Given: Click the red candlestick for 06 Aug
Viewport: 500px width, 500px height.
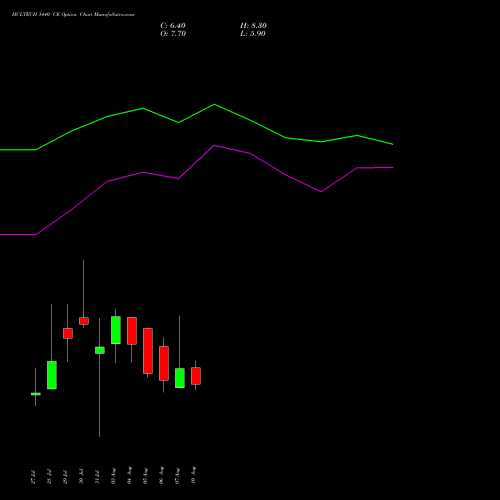Looking at the screenshot, I should click(164, 363).
